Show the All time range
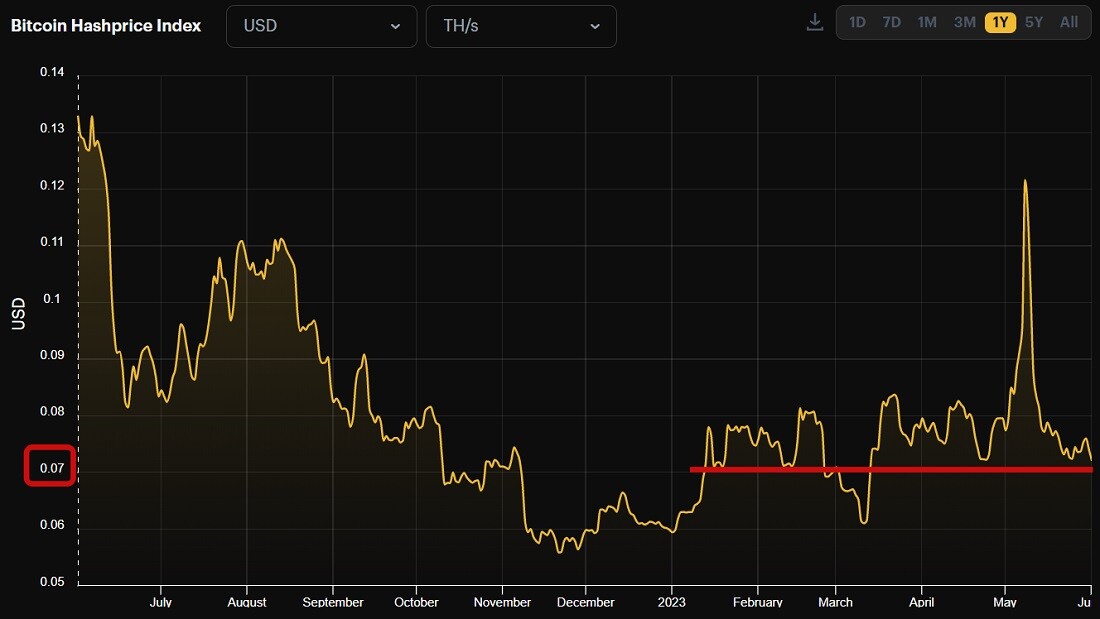Image resolution: width=1100 pixels, height=619 pixels. (x=1068, y=22)
